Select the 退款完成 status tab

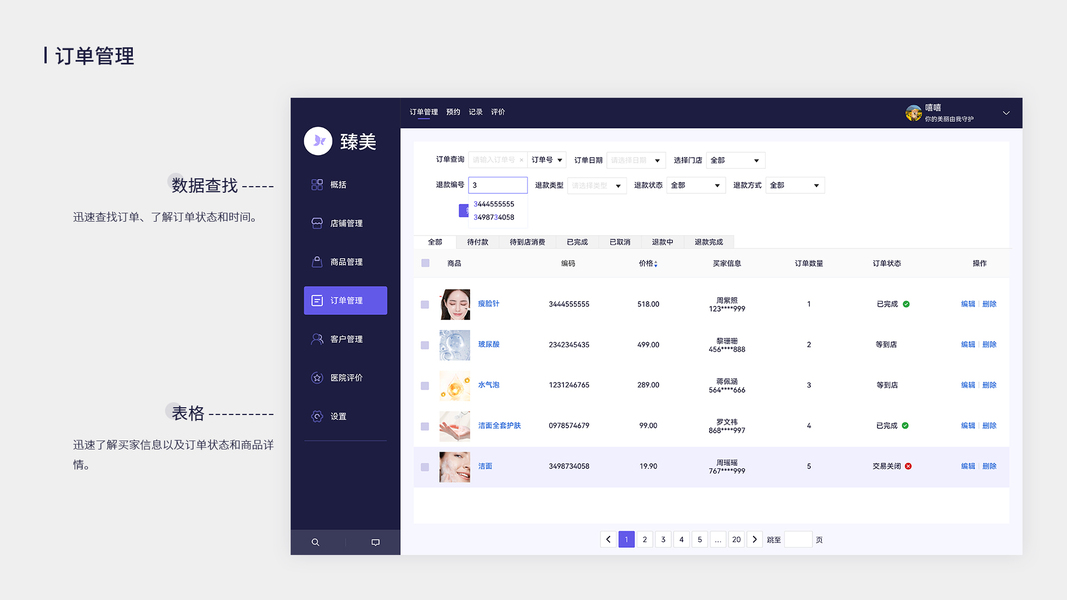pyautogui.click(x=708, y=242)
